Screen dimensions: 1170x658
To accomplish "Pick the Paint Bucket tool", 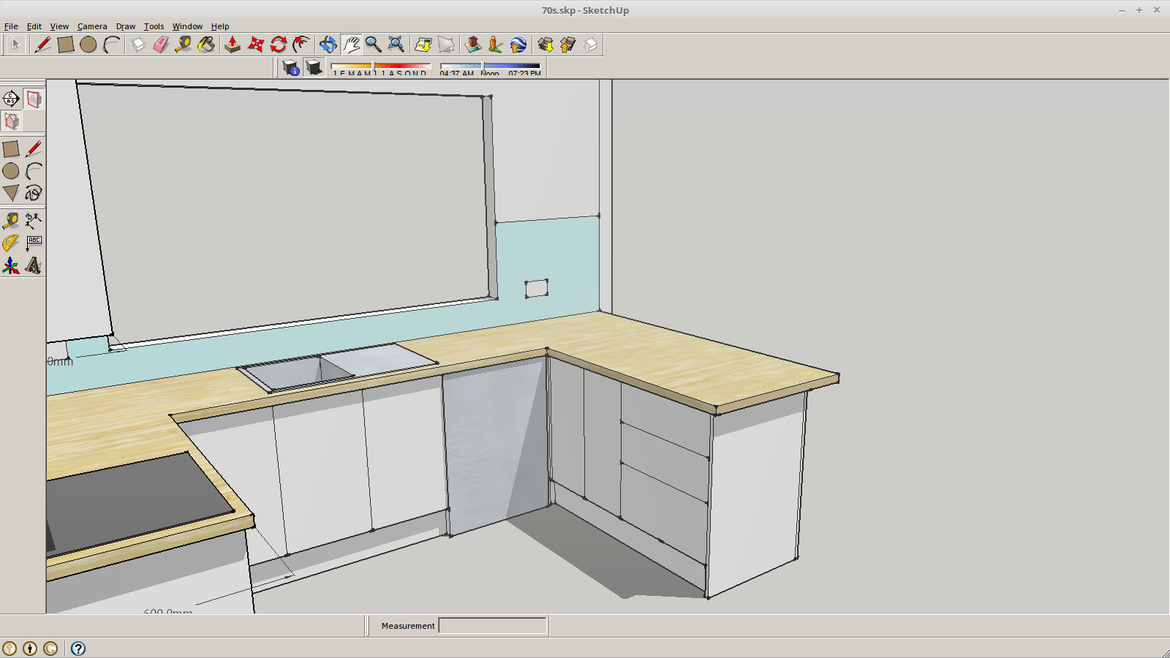I will pos(206,45).
